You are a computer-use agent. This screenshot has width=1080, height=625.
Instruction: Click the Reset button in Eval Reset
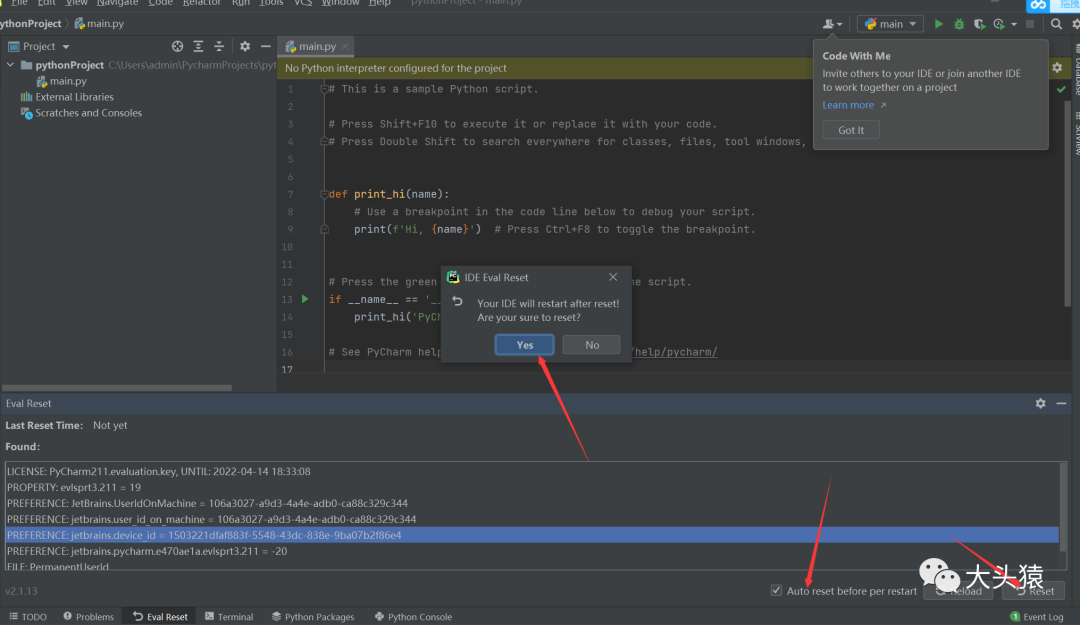1033,591
